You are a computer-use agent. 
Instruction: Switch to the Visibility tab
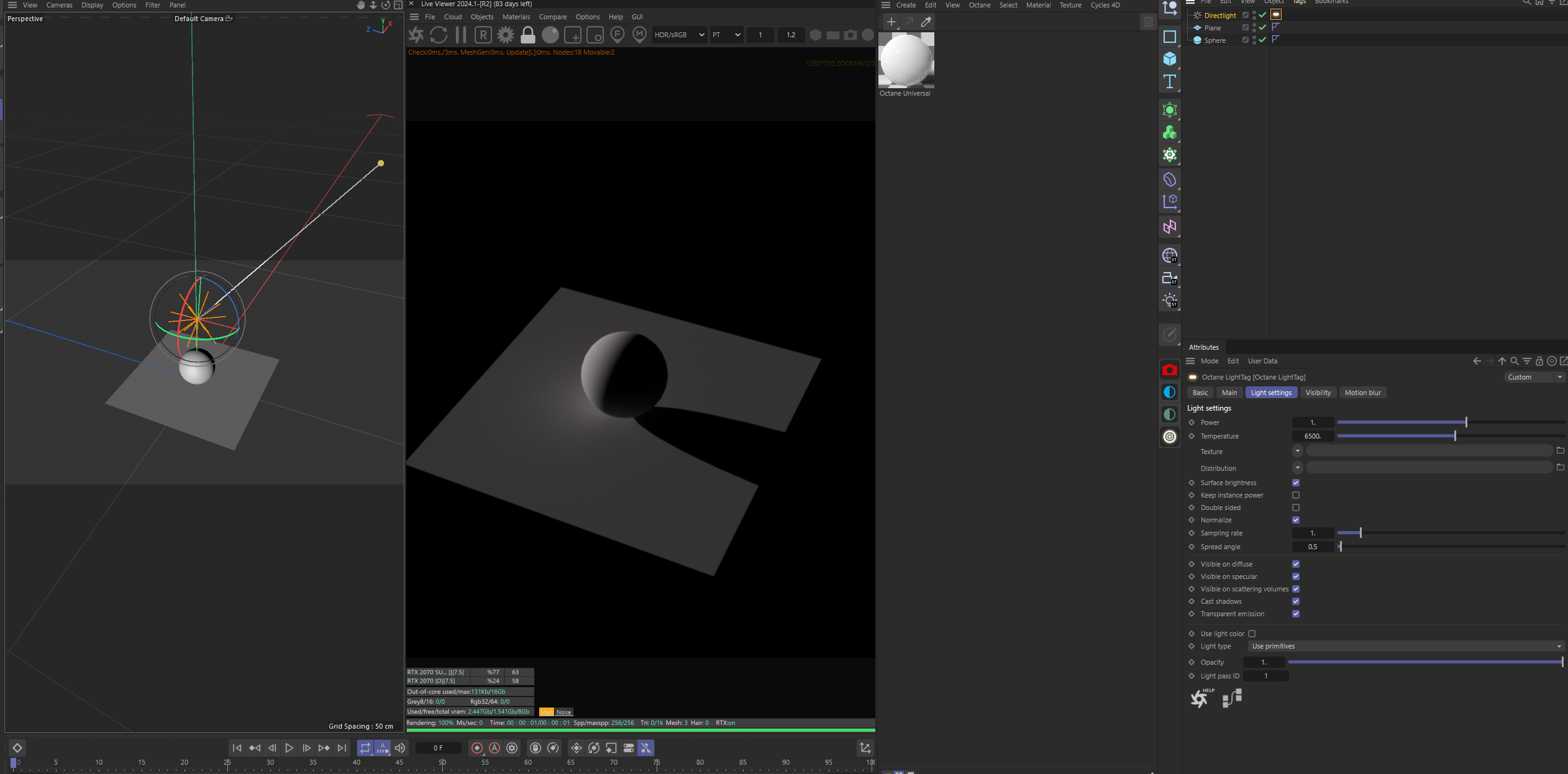[1318, 393]
